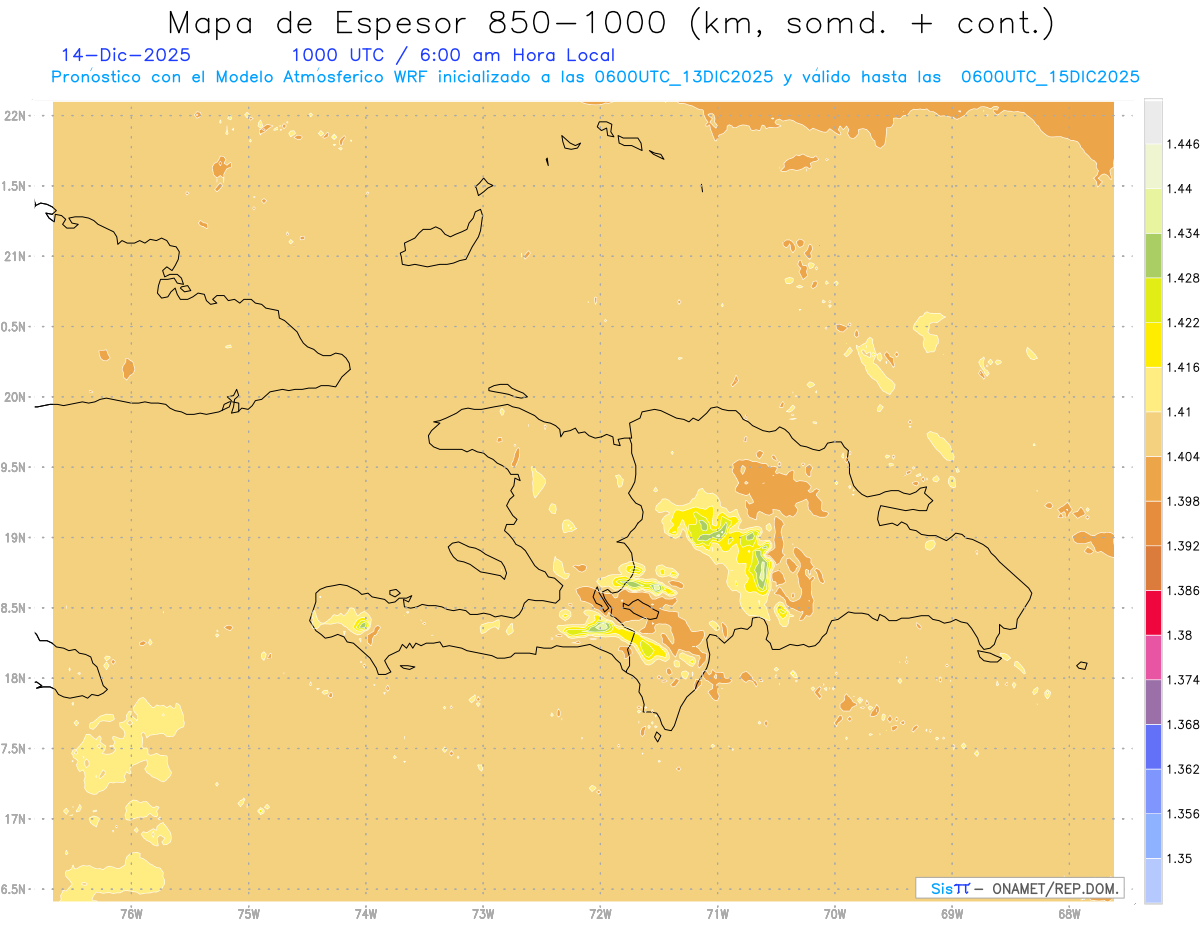Click the '69W' longitude axis label
This screenshot has width=1200, height=927.
952,913
